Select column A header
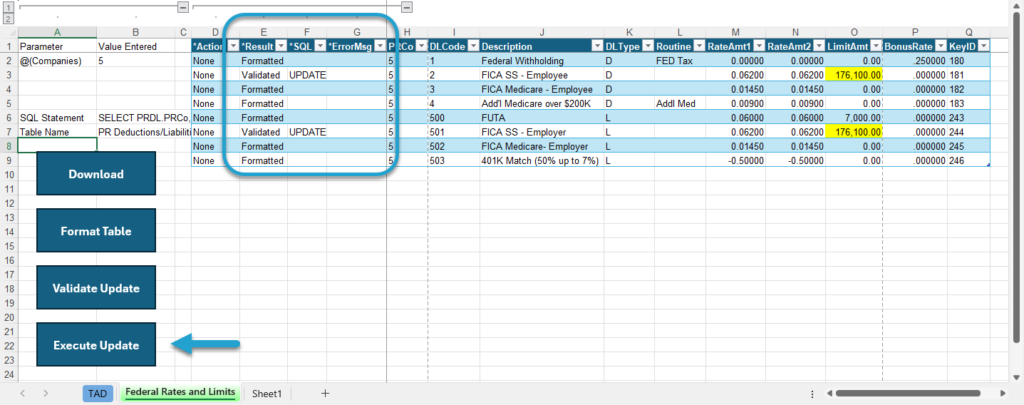1024x405 pixels. coord(57,32)
